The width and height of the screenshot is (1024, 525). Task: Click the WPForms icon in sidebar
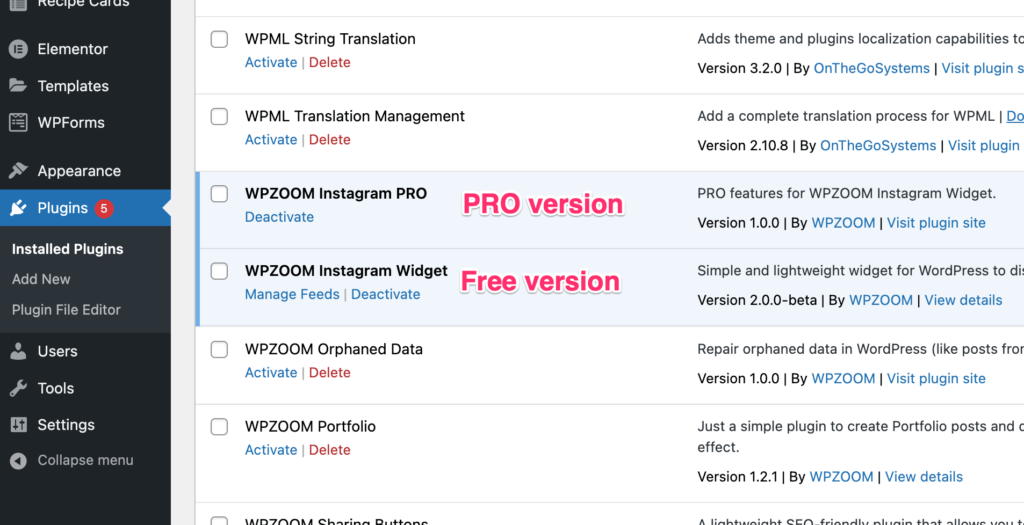tap(18, 122)
